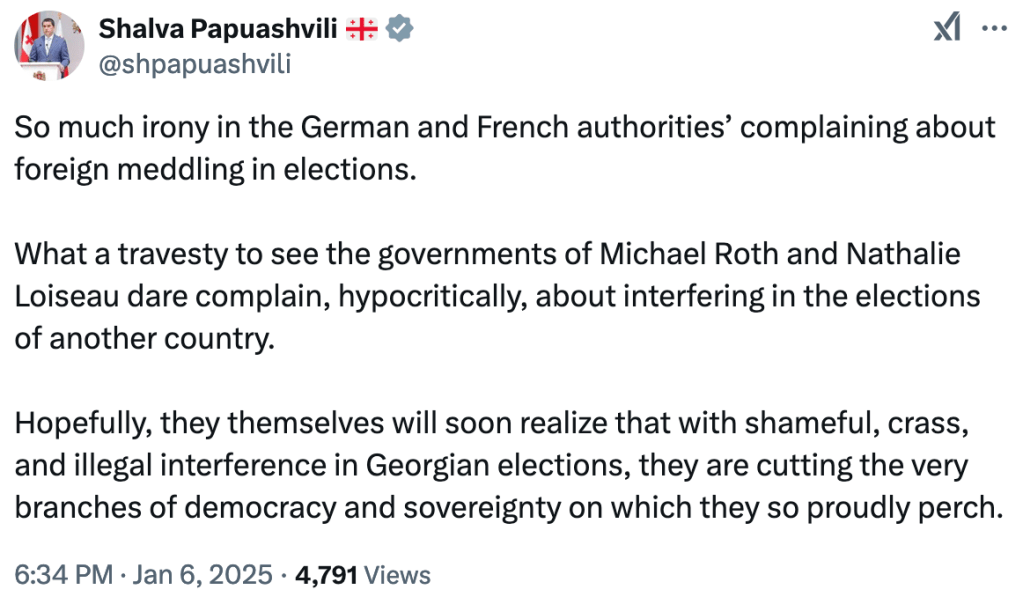This screenshot has height=597, width=1023.
Task: Click the blue verified badge
Action: coord(401,30)
